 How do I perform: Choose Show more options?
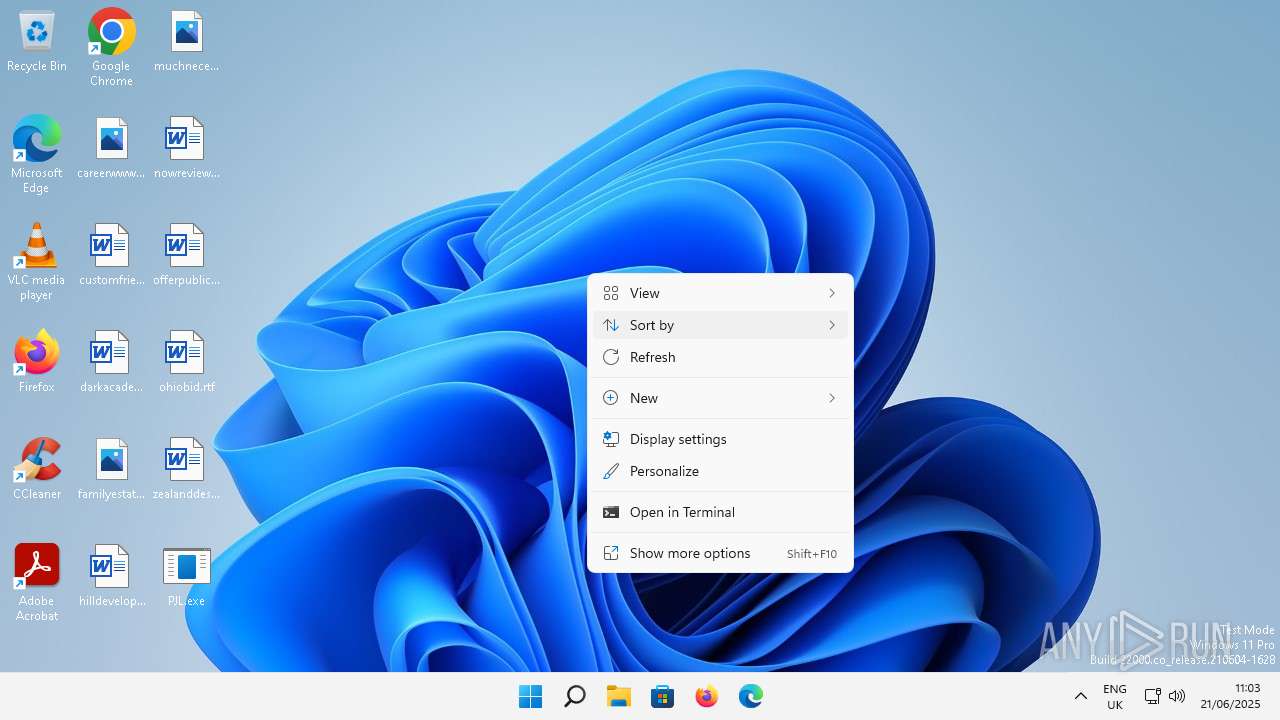(720, 553)
